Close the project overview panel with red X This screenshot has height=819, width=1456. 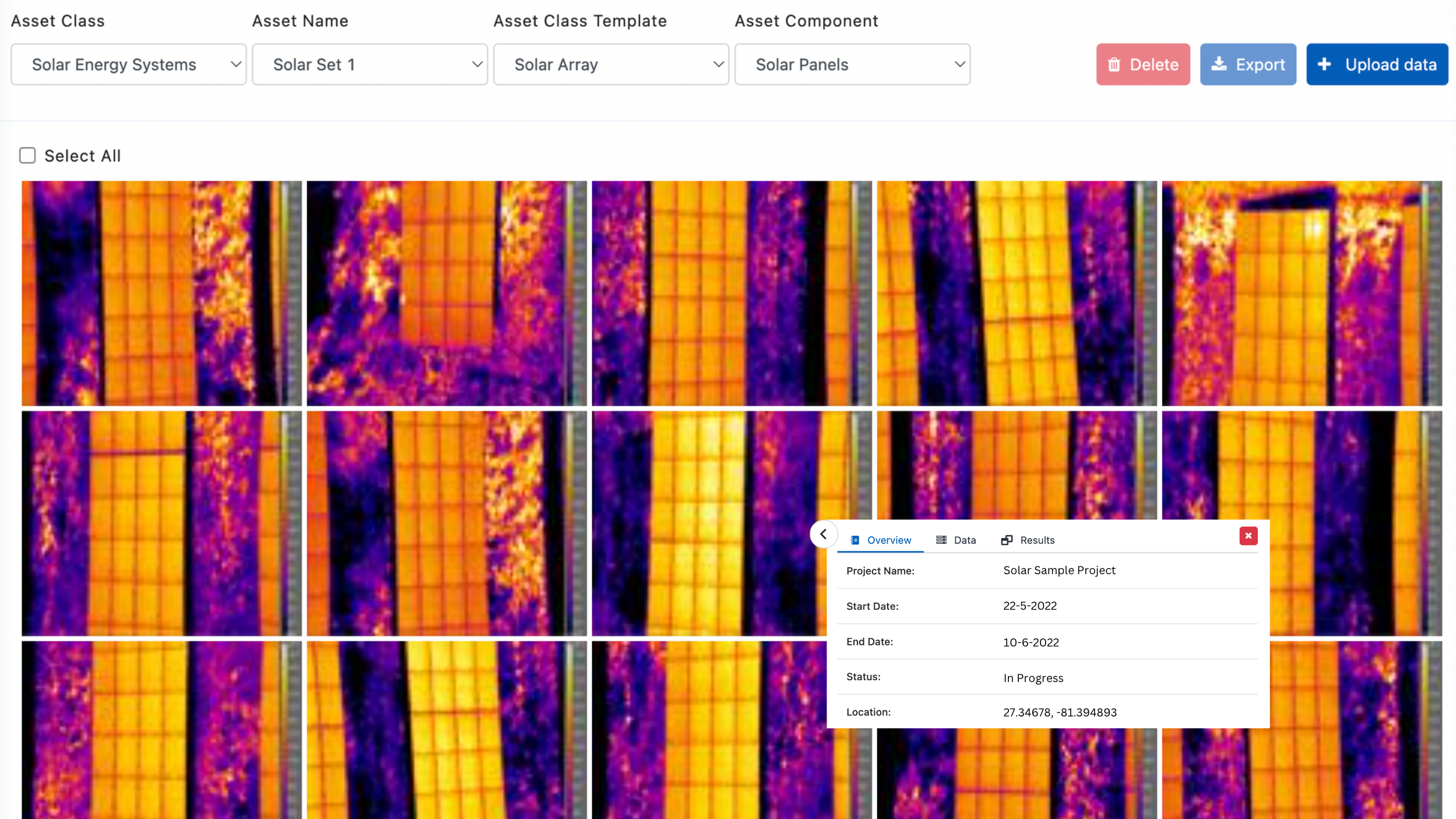(1248, 536)
